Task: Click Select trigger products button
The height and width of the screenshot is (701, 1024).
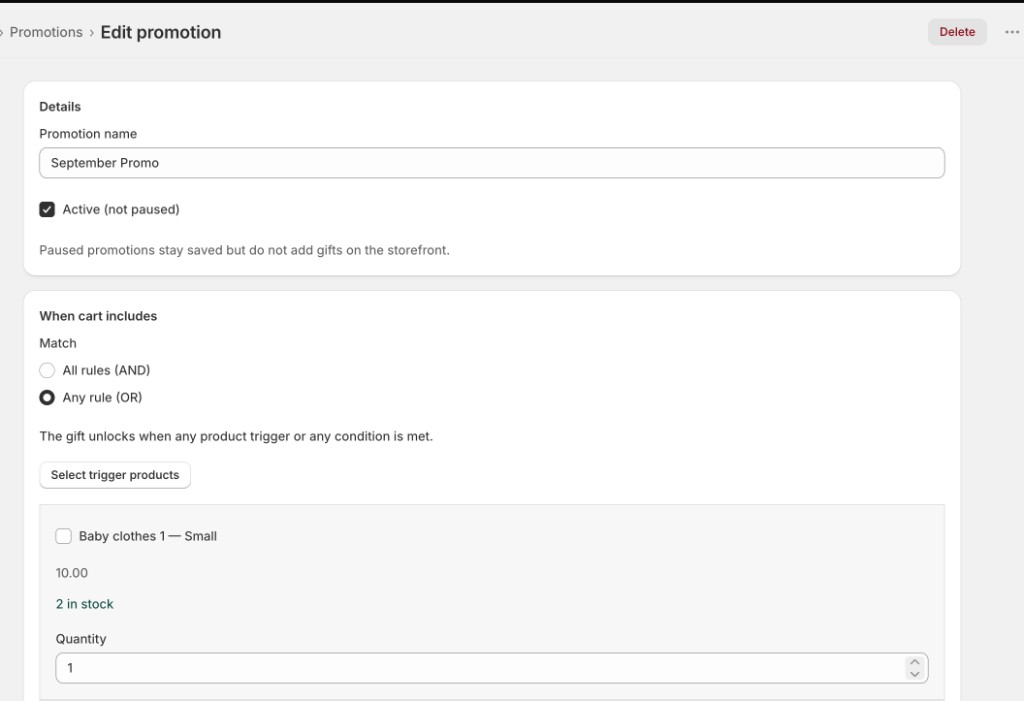Action: pos(115,475)
